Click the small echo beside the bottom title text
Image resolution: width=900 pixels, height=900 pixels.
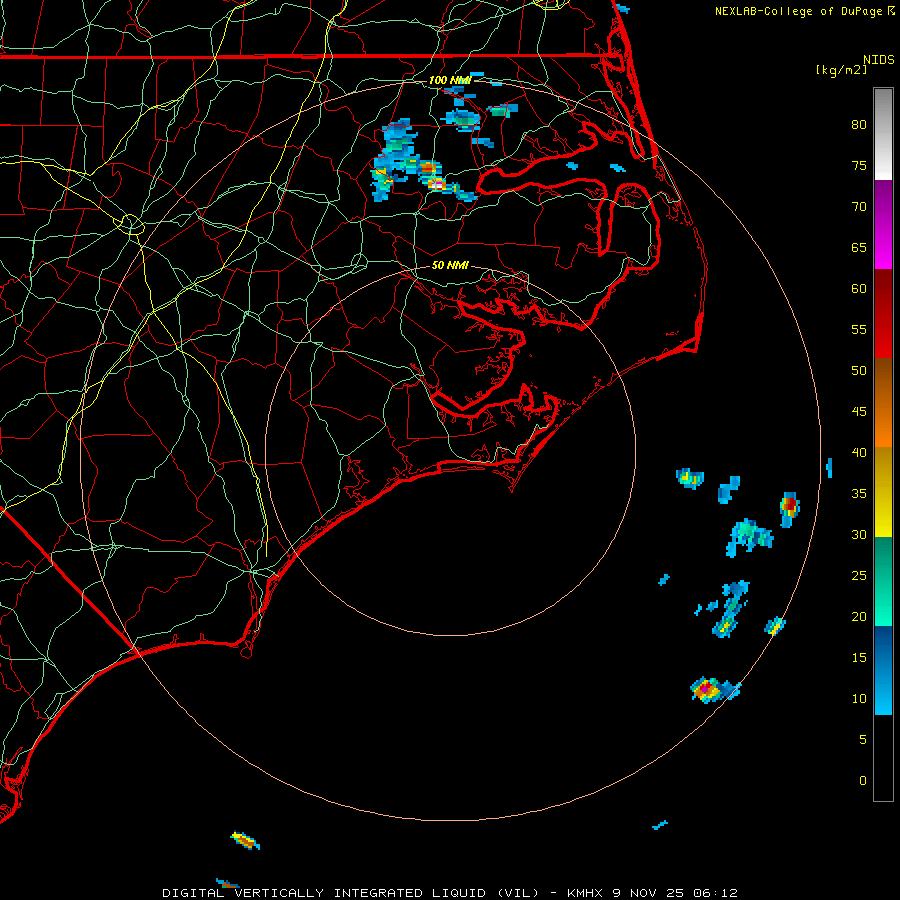(227, 883)
